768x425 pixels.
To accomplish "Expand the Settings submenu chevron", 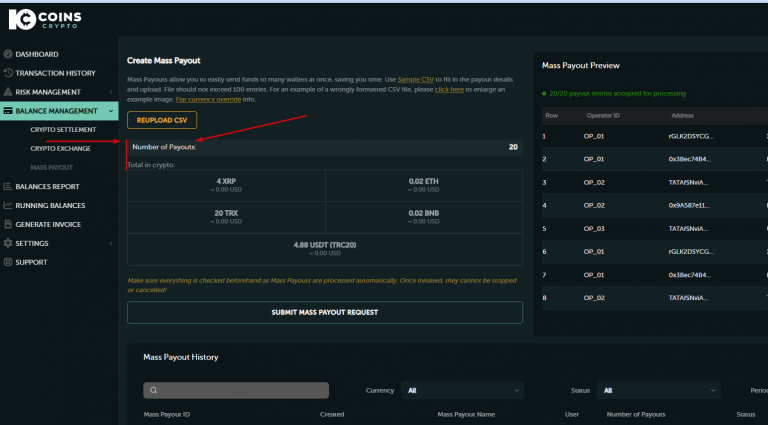I will 111,243.
